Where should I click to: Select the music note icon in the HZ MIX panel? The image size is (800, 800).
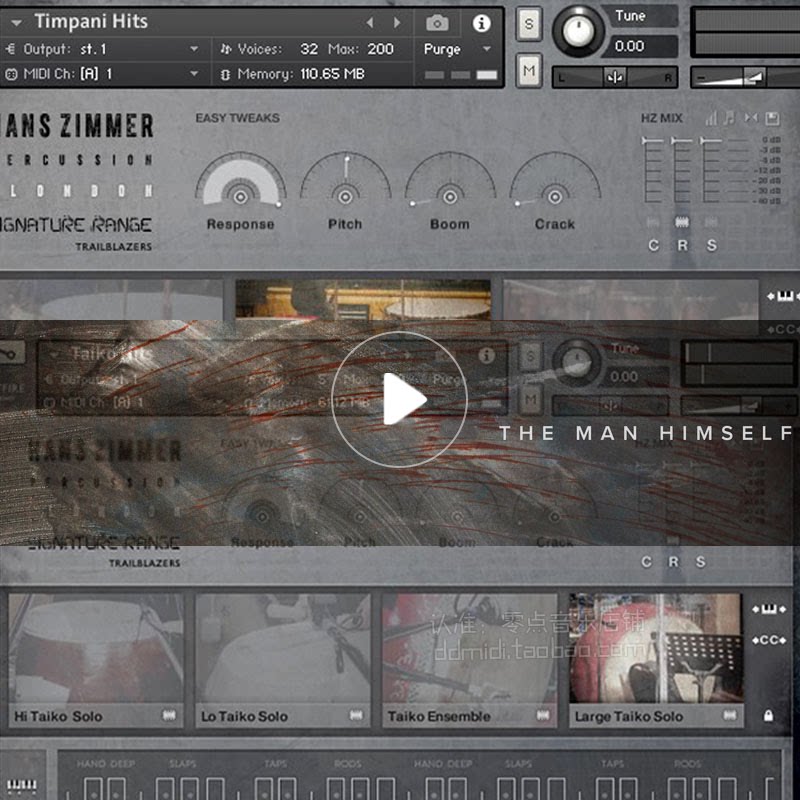[x=731, y=119]
